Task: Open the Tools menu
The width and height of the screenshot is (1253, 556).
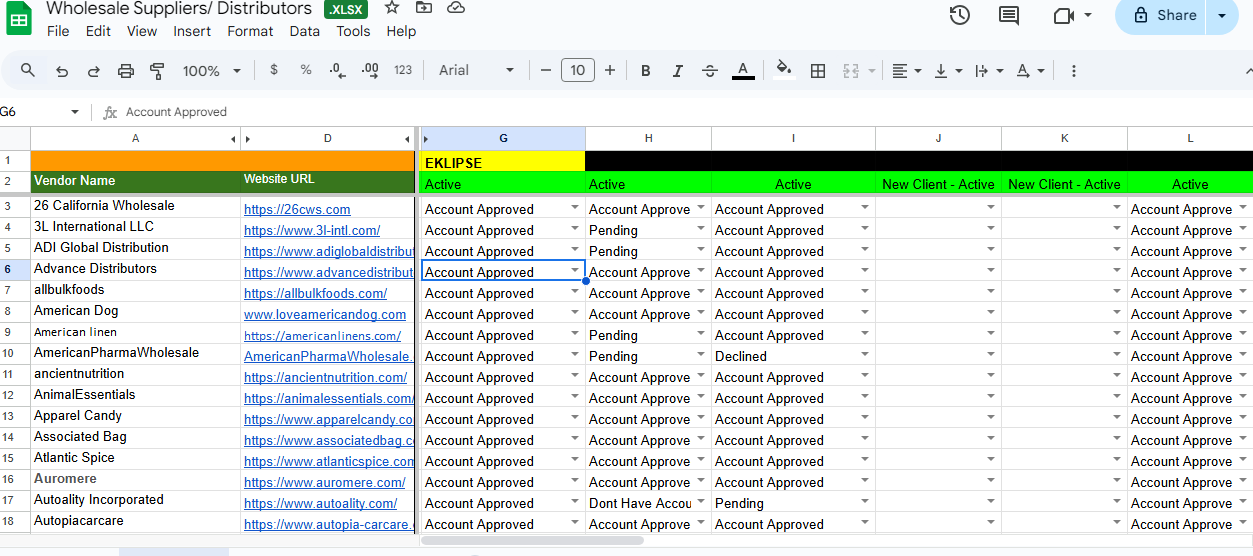Action: [x=353, y=31]
